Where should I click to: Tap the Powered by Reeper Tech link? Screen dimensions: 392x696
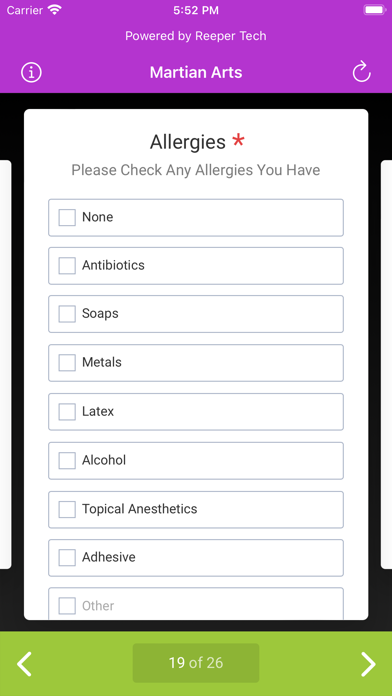click(196, 36)
